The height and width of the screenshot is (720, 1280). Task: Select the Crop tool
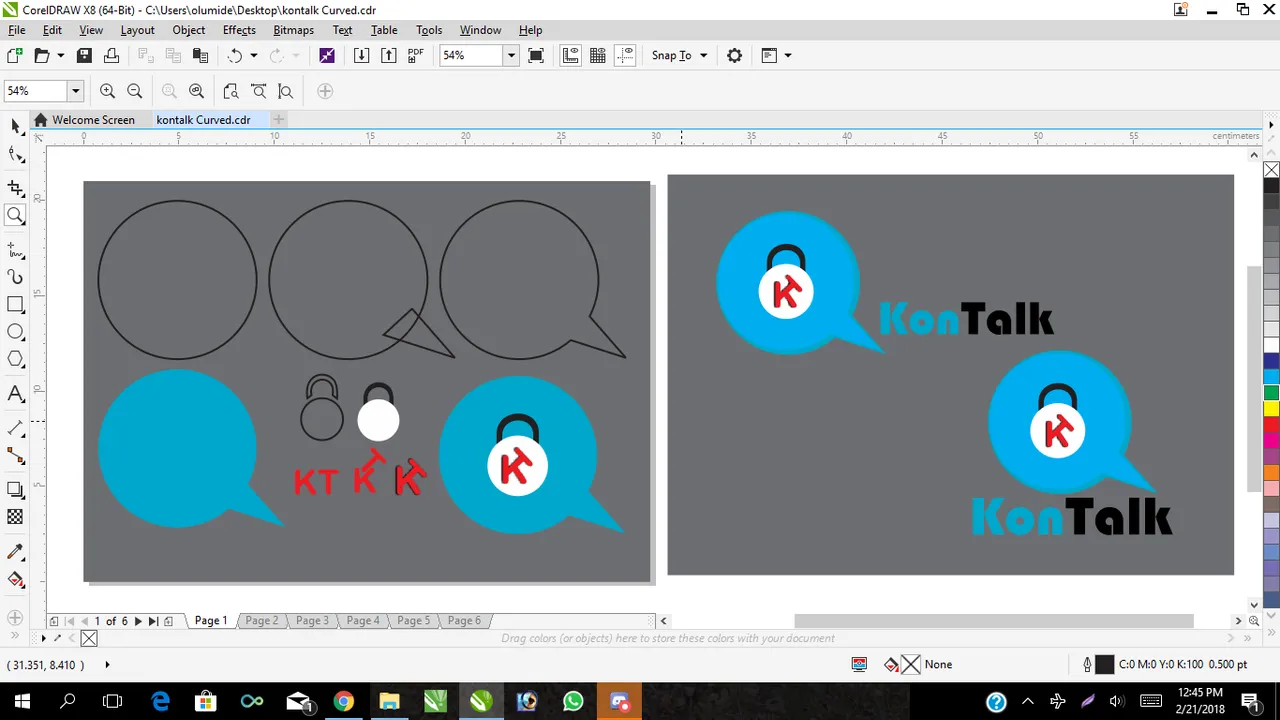(x=15, y=188)
